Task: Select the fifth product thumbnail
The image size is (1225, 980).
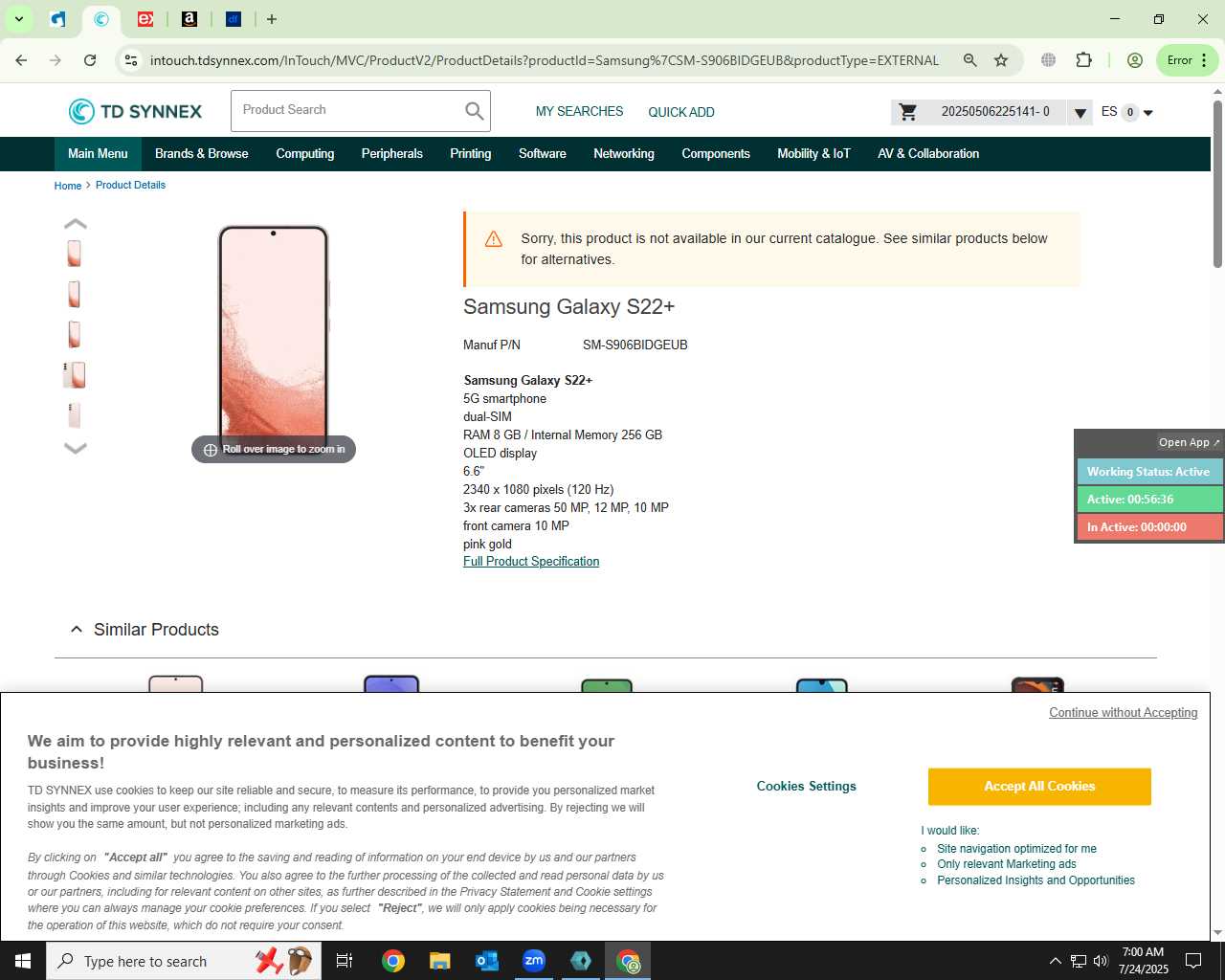Action: 75,415
